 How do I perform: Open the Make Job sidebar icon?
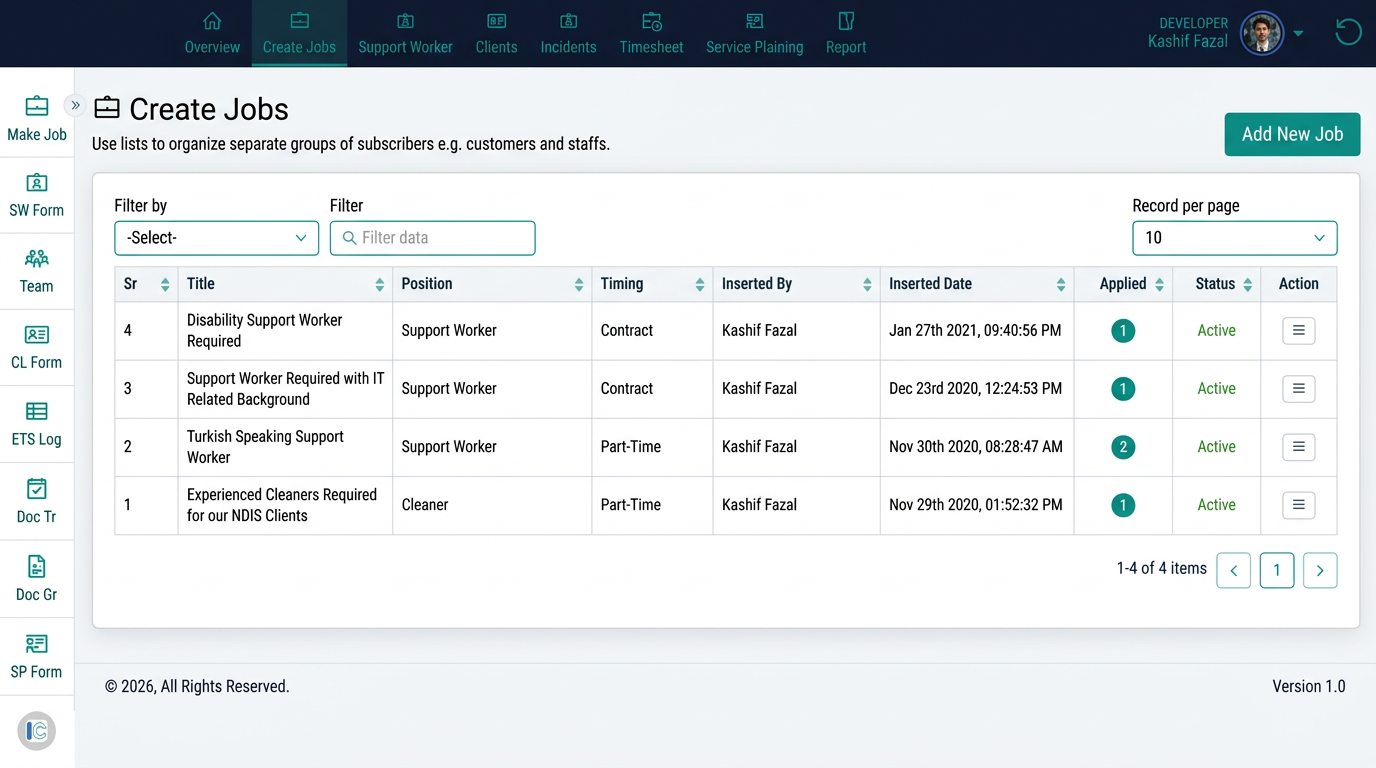[37, 119]
